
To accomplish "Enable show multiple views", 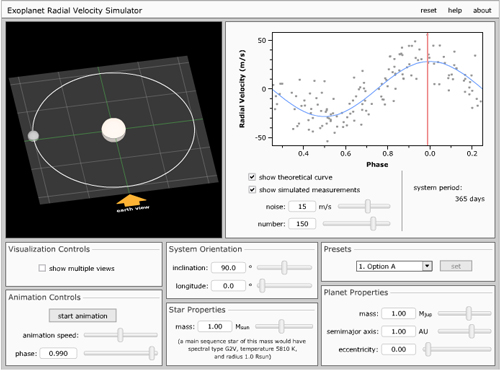I will point(42,268).
